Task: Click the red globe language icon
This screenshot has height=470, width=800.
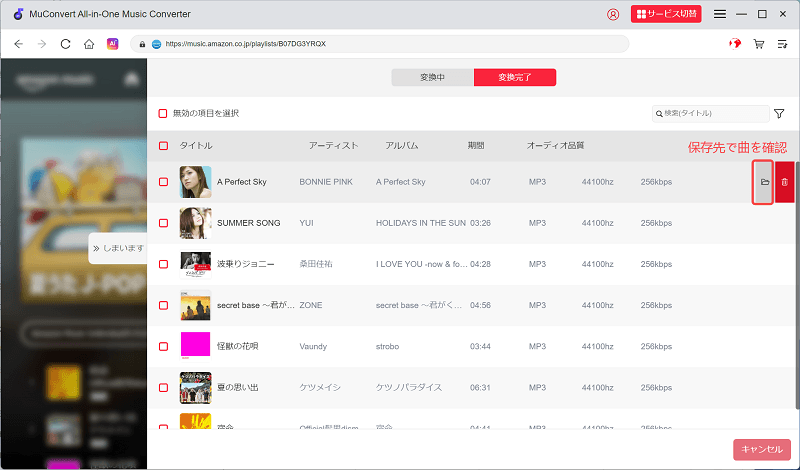Action: pyautogui.click(x=735, y=44)
